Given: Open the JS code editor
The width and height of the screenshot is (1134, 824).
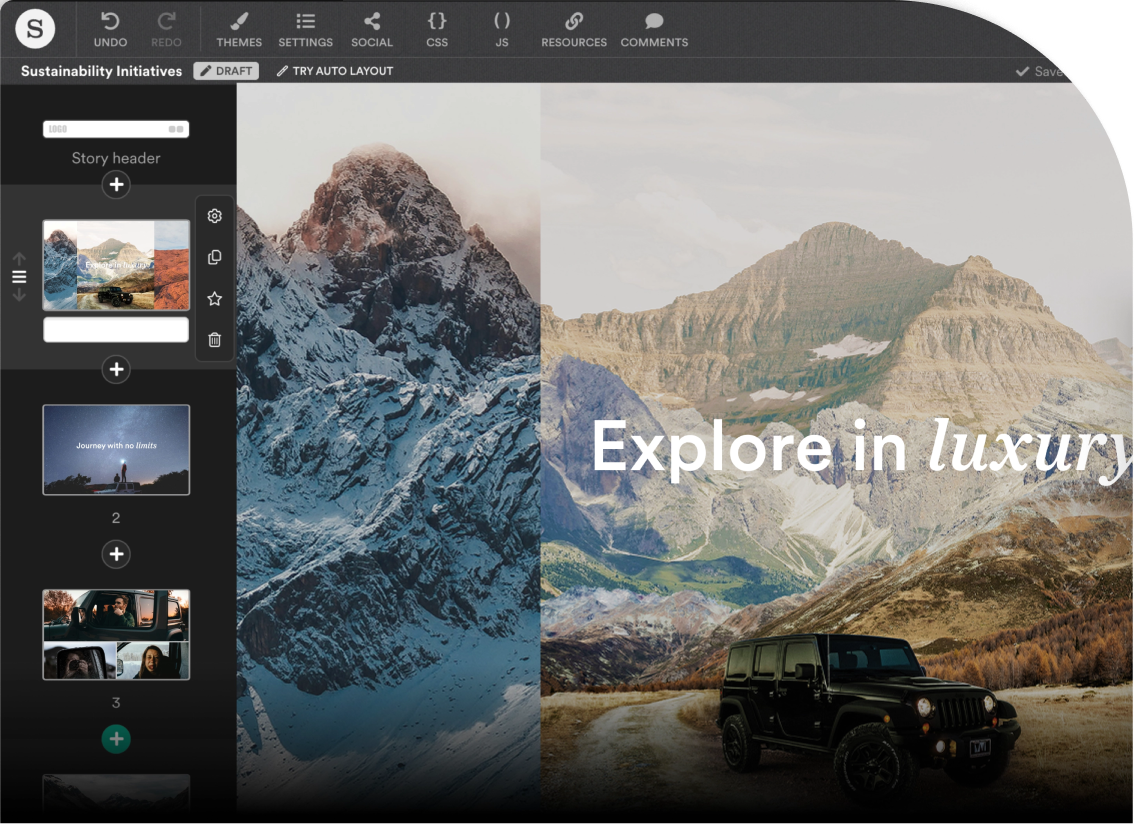Looking at the screenshot, I should click(502, 28).
